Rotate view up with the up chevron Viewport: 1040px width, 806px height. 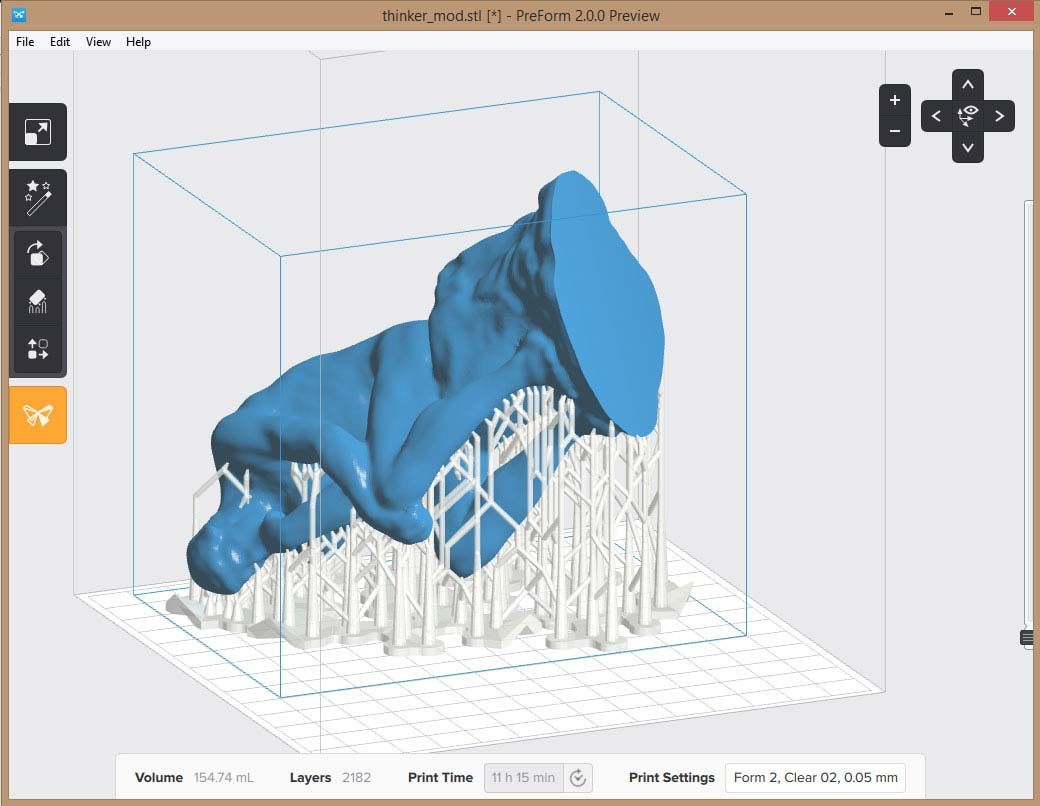tap(967, 84)
